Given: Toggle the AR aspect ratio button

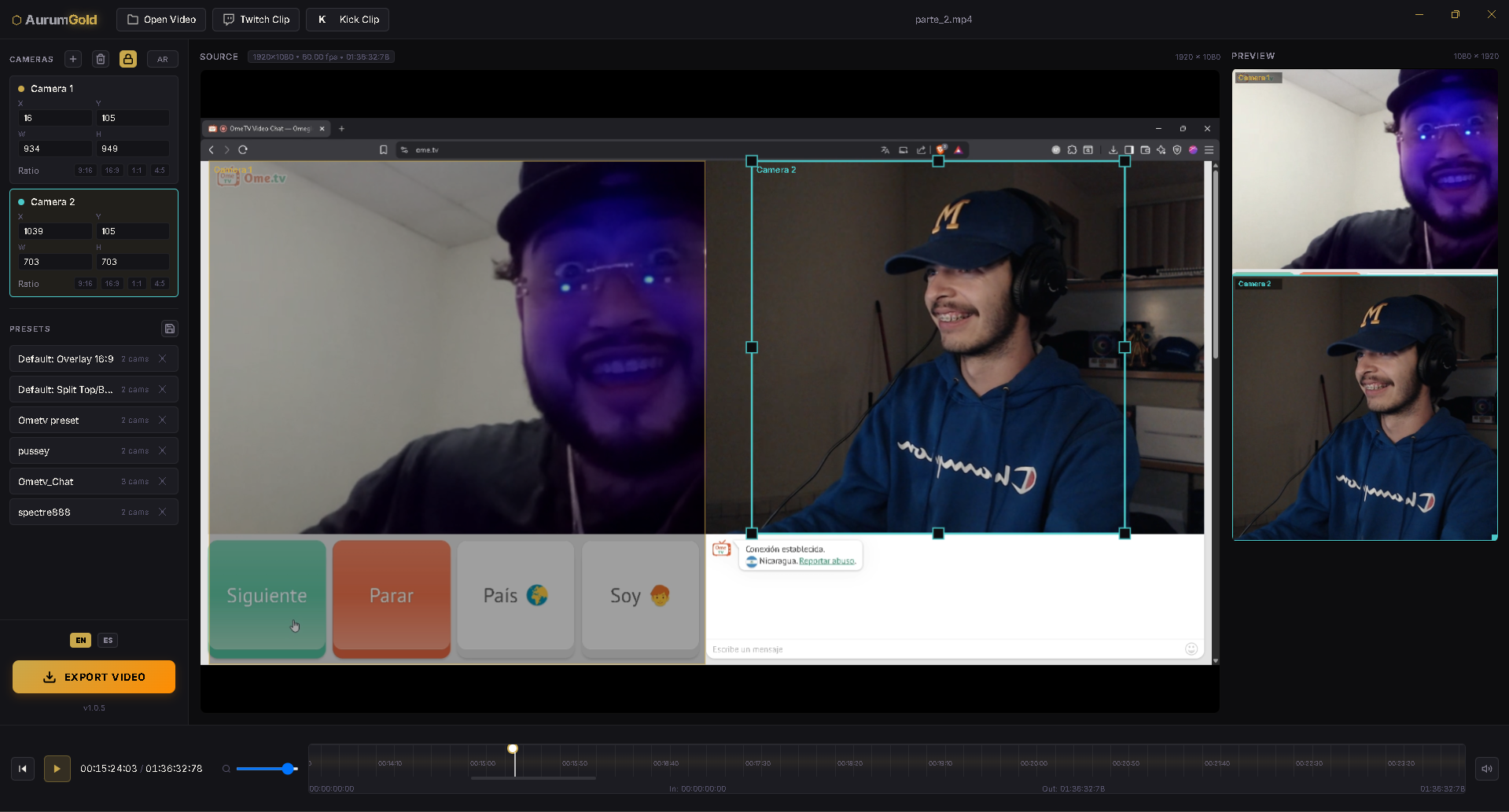Looking at the screenshot, I should click(163, 59).
